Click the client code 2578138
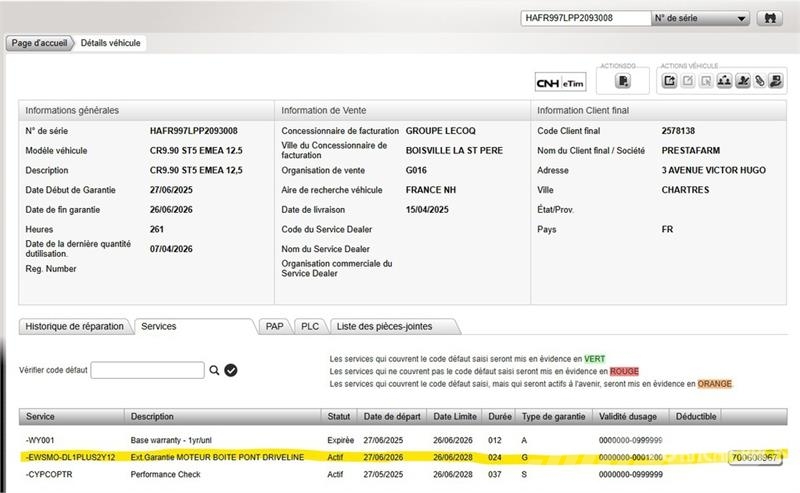The image size is (800, 493). 678,131
